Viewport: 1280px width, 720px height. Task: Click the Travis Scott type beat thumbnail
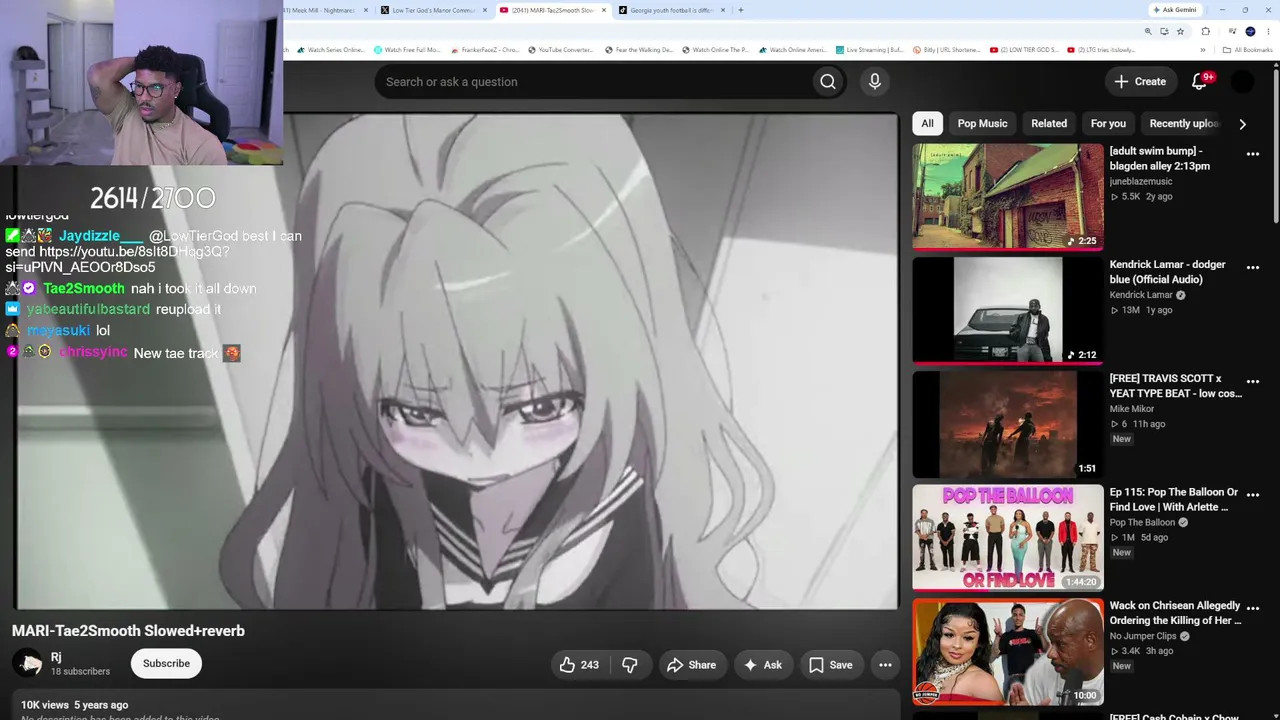(x=1008, y=424)
